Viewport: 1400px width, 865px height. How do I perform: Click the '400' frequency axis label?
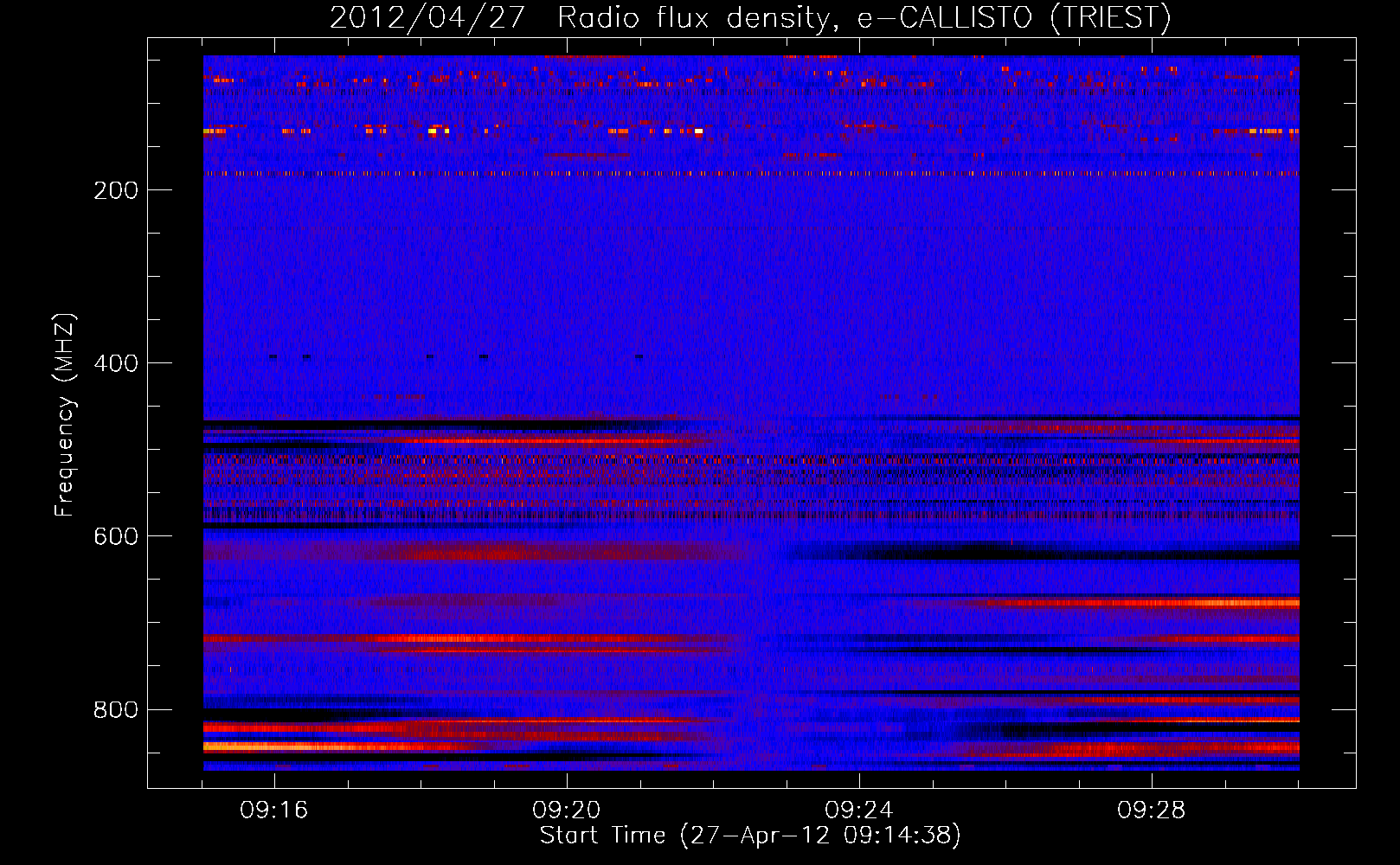click(x=115, y=363)
